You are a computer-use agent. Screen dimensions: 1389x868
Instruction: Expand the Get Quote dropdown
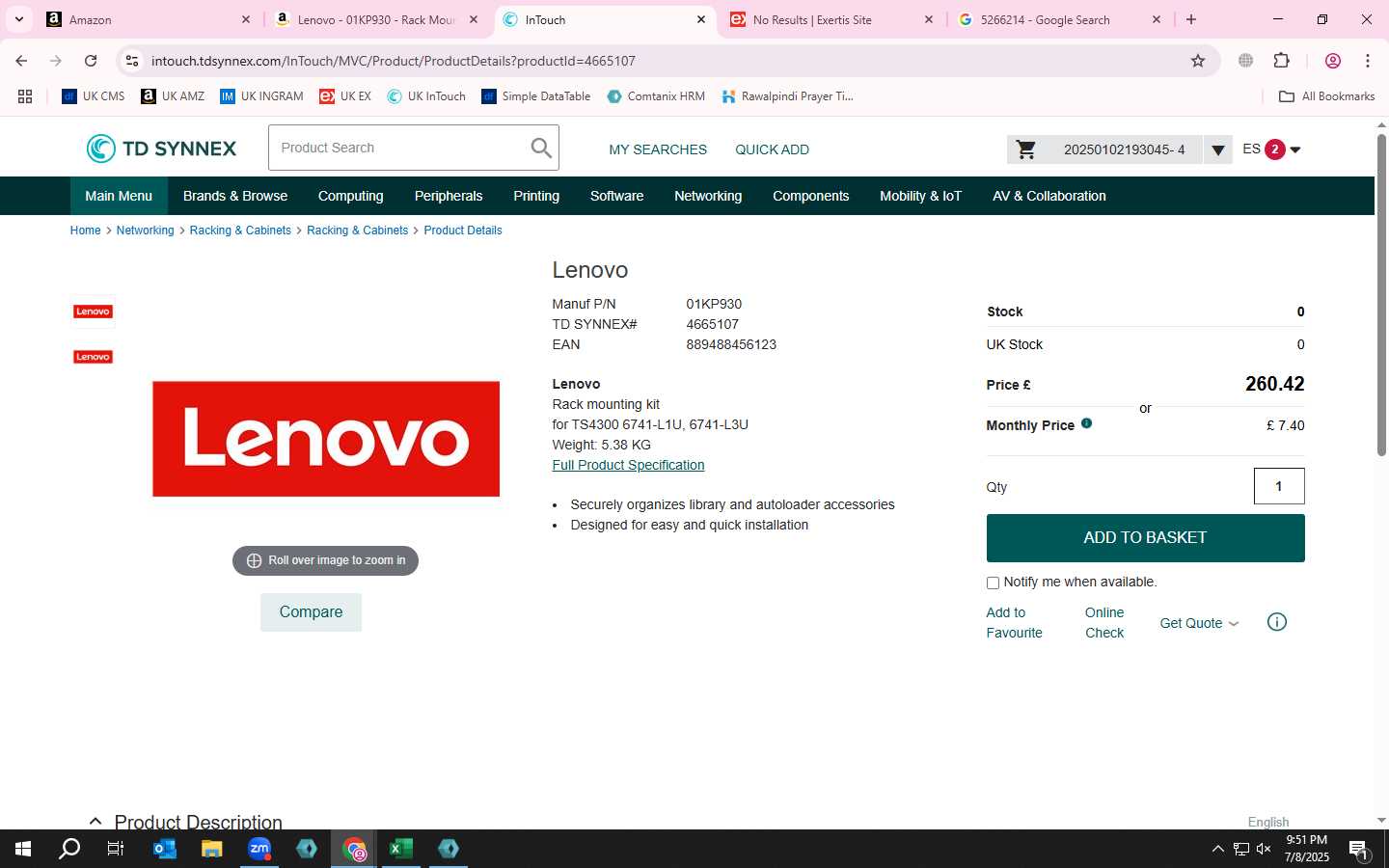pyautogui.click(x=1199, y=623)
